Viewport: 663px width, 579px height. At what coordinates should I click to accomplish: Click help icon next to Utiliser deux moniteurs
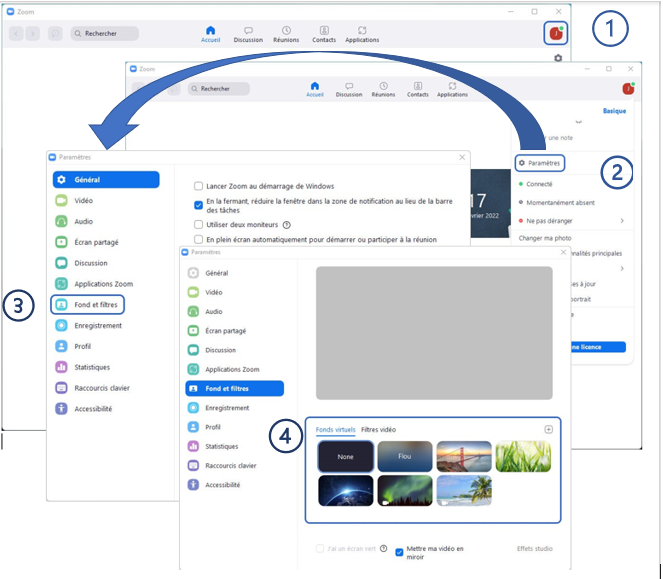click(287, 225)
